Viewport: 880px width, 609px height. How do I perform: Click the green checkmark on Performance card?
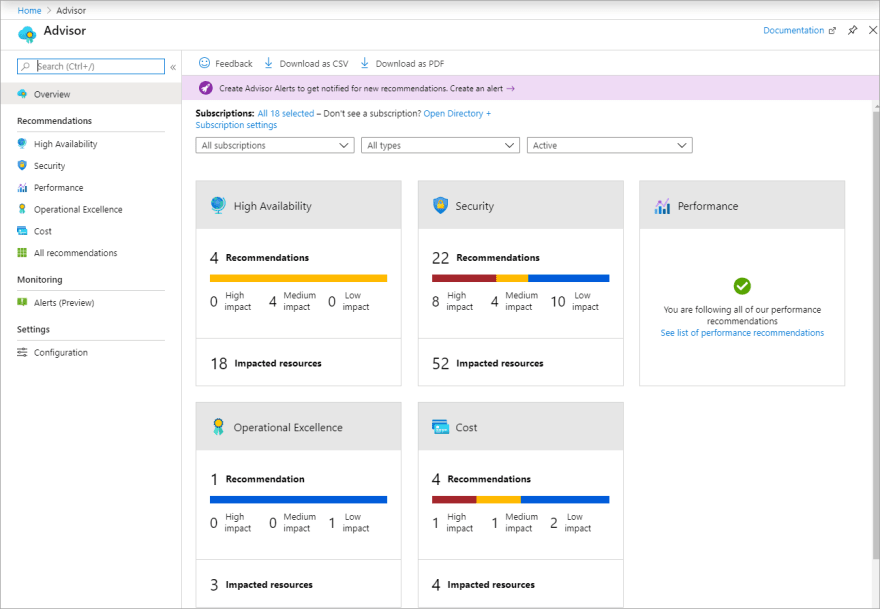coord(742,286)
